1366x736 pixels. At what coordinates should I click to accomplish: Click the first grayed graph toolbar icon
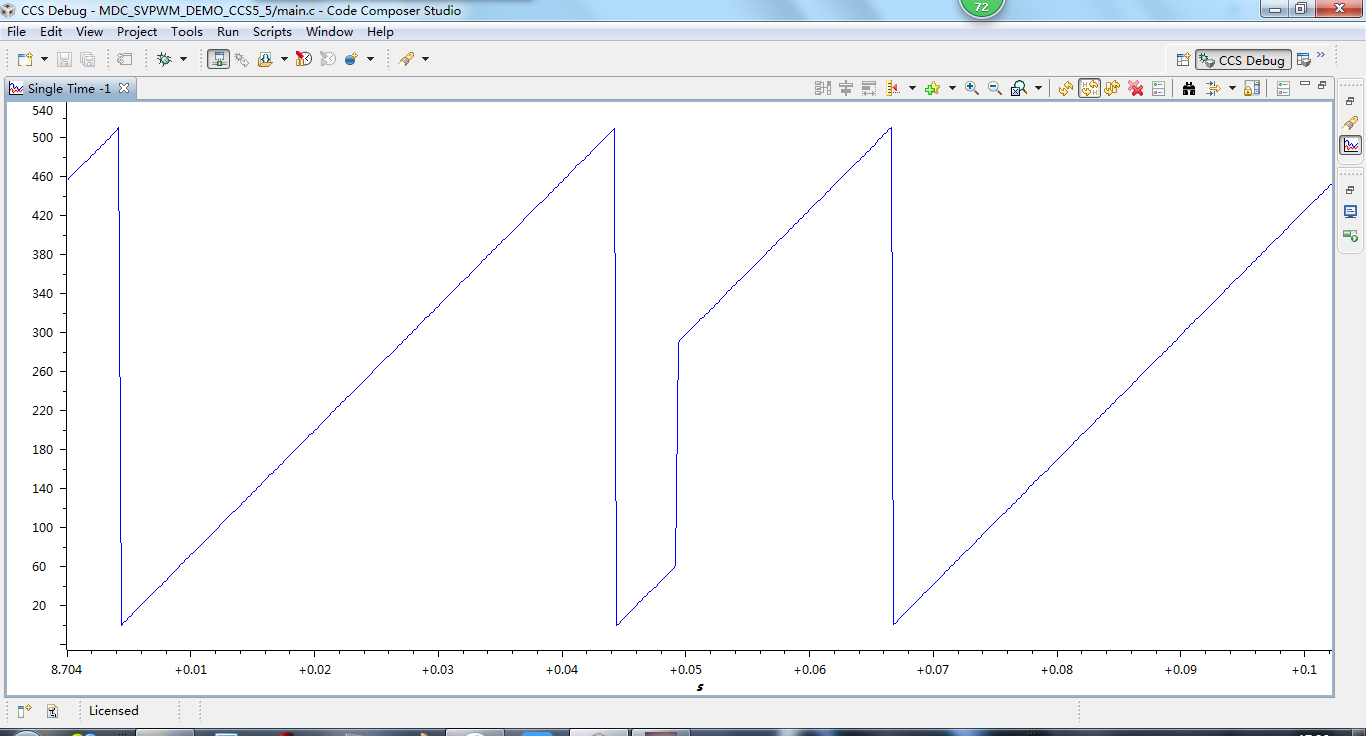(823, 88)
